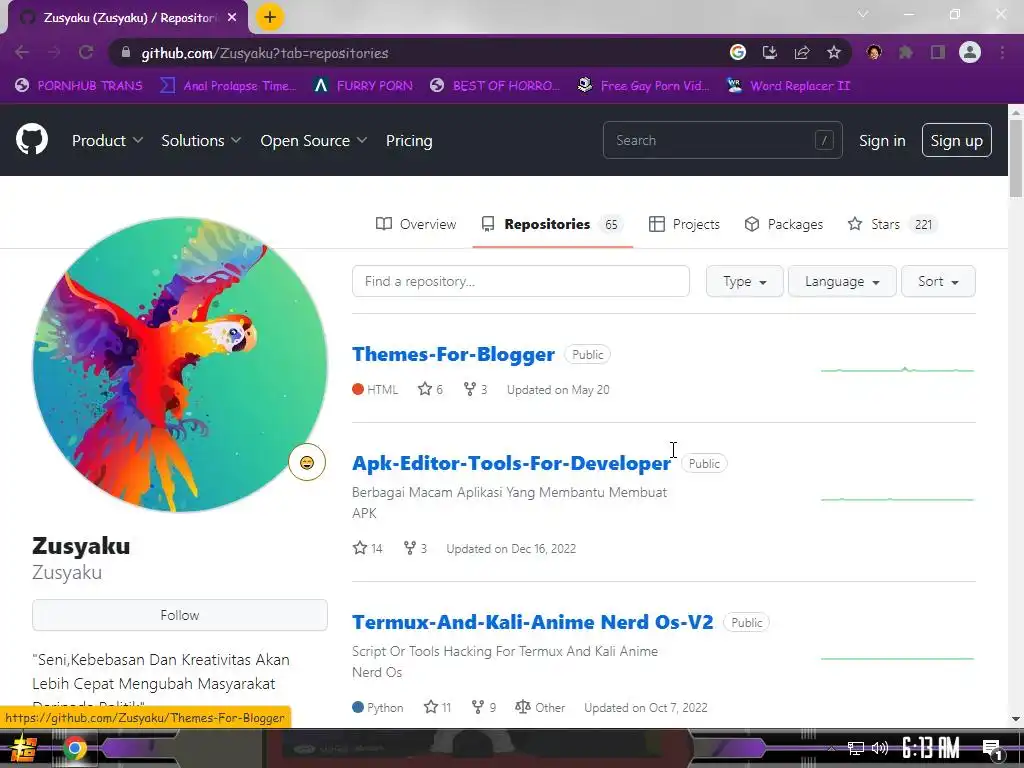Open a new tab with the plus button

270,17
